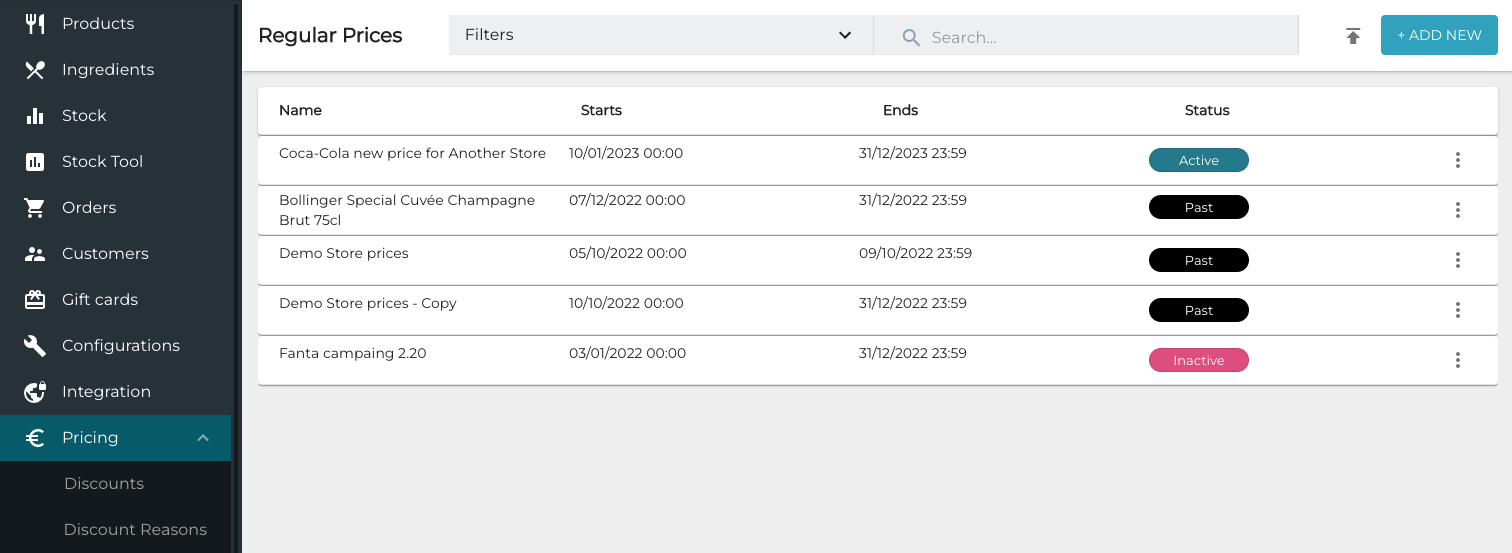1512x553 pixels.
Task: Click the upload arrow icon beside Add New
Action: [1353, 36]
